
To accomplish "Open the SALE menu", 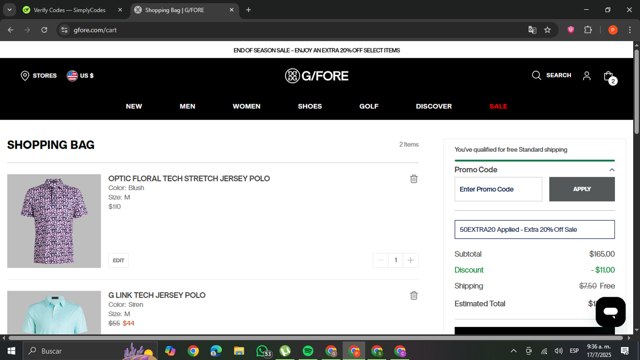I will click(x=498, y=106).
